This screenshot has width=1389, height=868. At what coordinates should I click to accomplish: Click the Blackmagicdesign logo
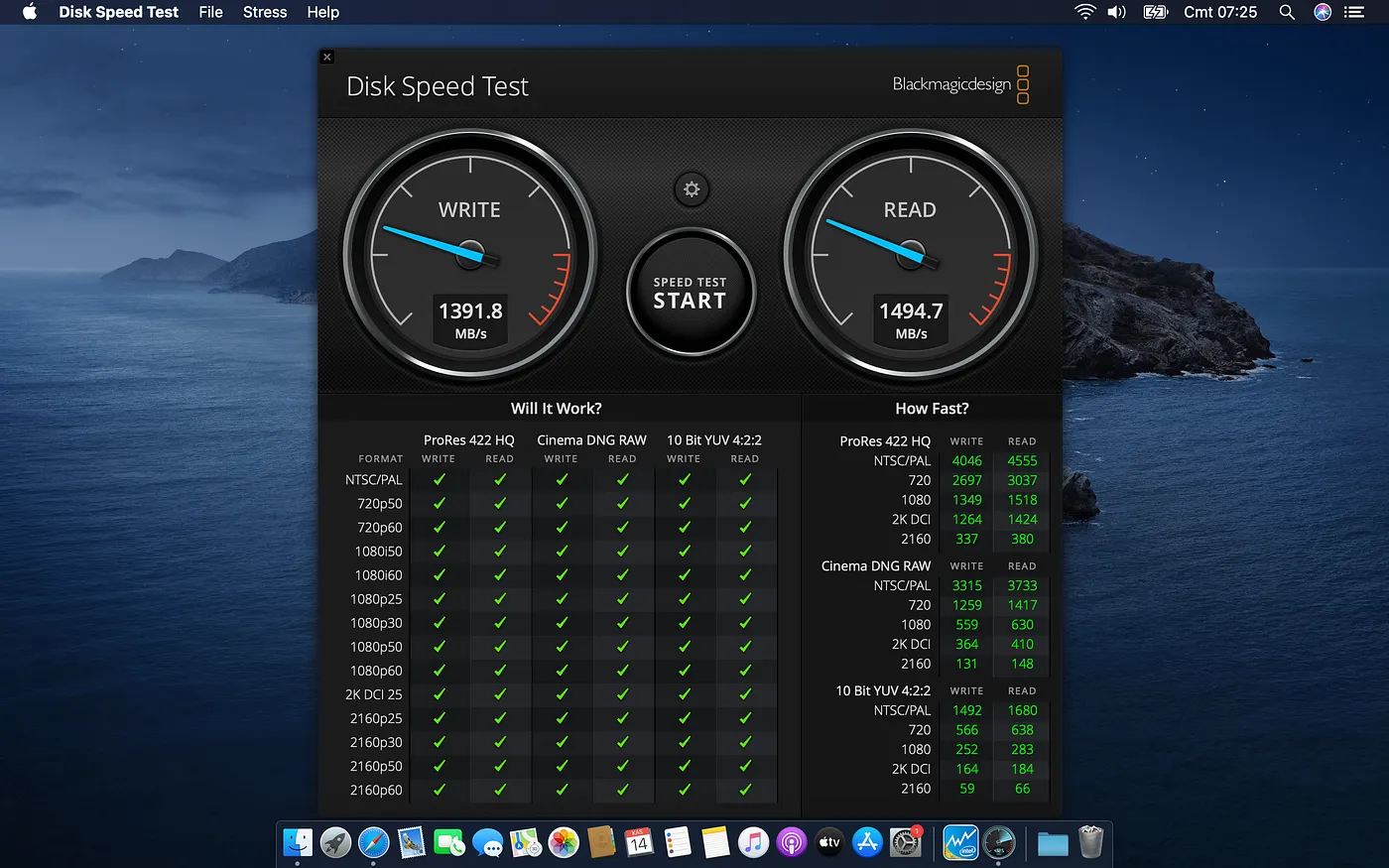coord(960,84)
